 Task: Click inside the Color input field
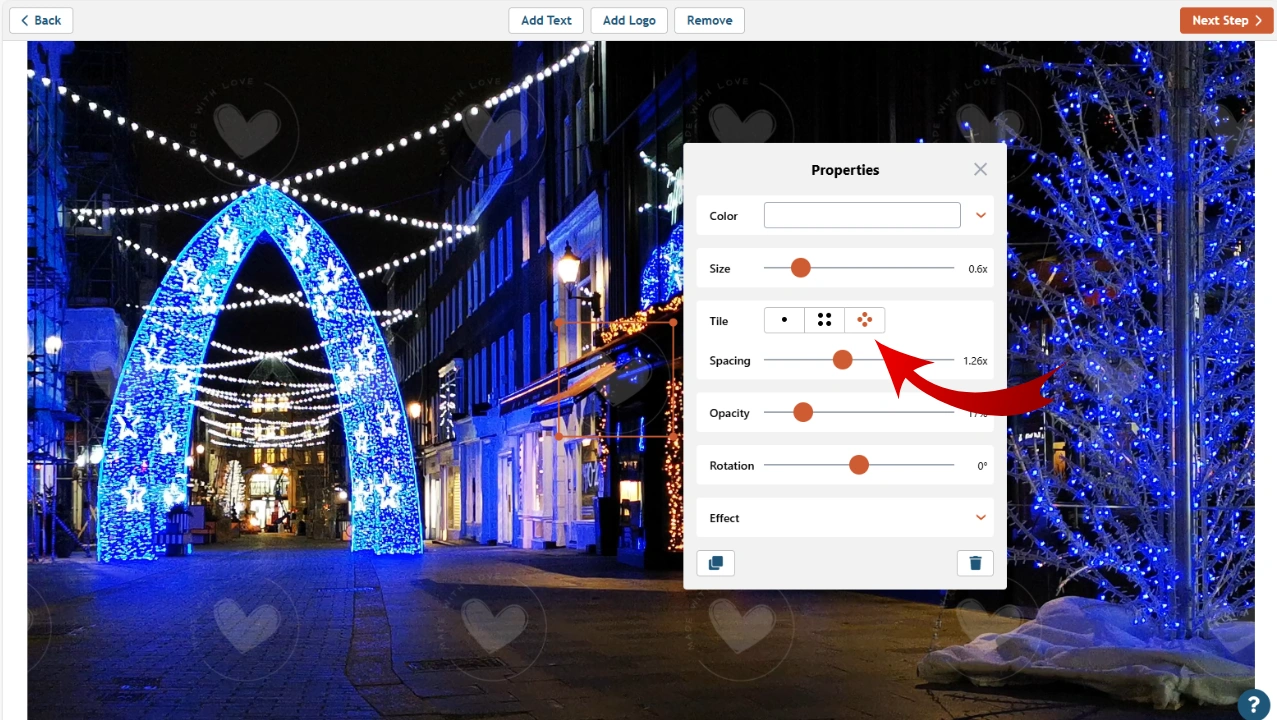[861, 214]
